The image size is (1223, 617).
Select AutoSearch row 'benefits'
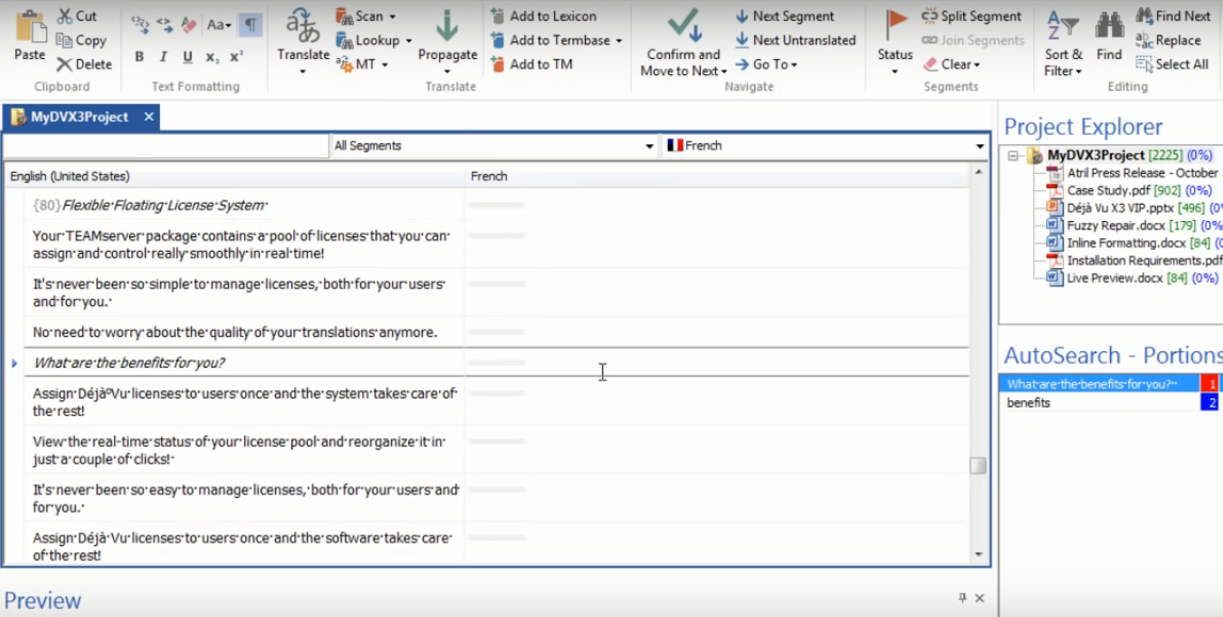(1098, 403)
